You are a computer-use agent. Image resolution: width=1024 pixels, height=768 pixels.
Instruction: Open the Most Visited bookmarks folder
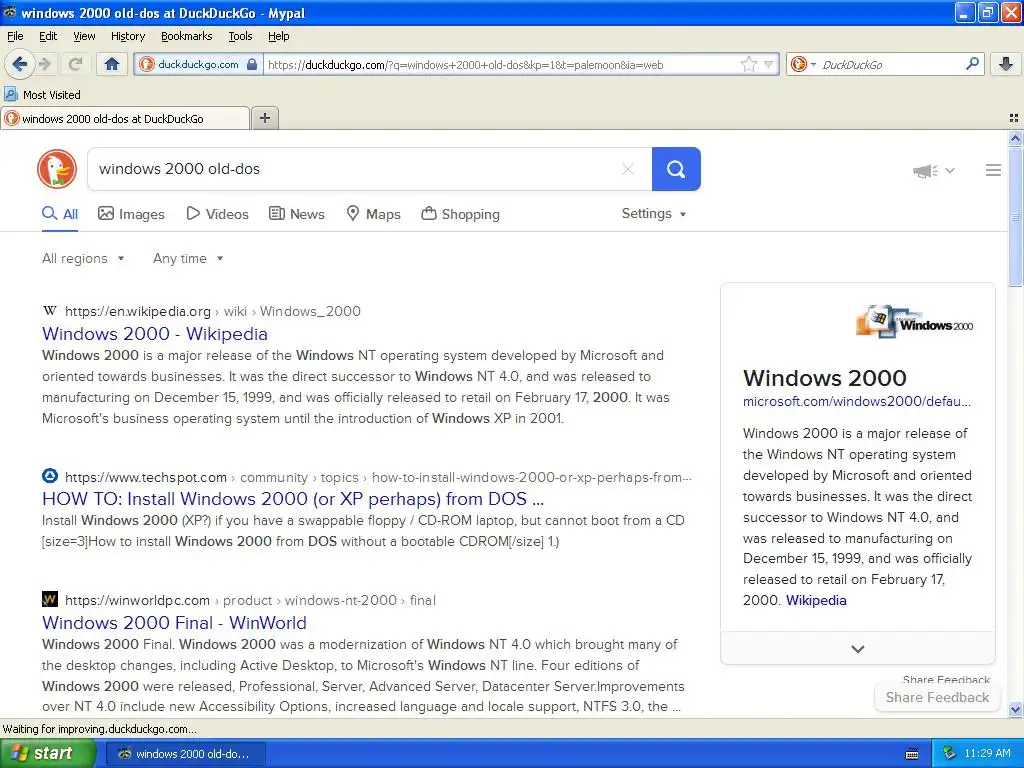[x=43, y=95]
